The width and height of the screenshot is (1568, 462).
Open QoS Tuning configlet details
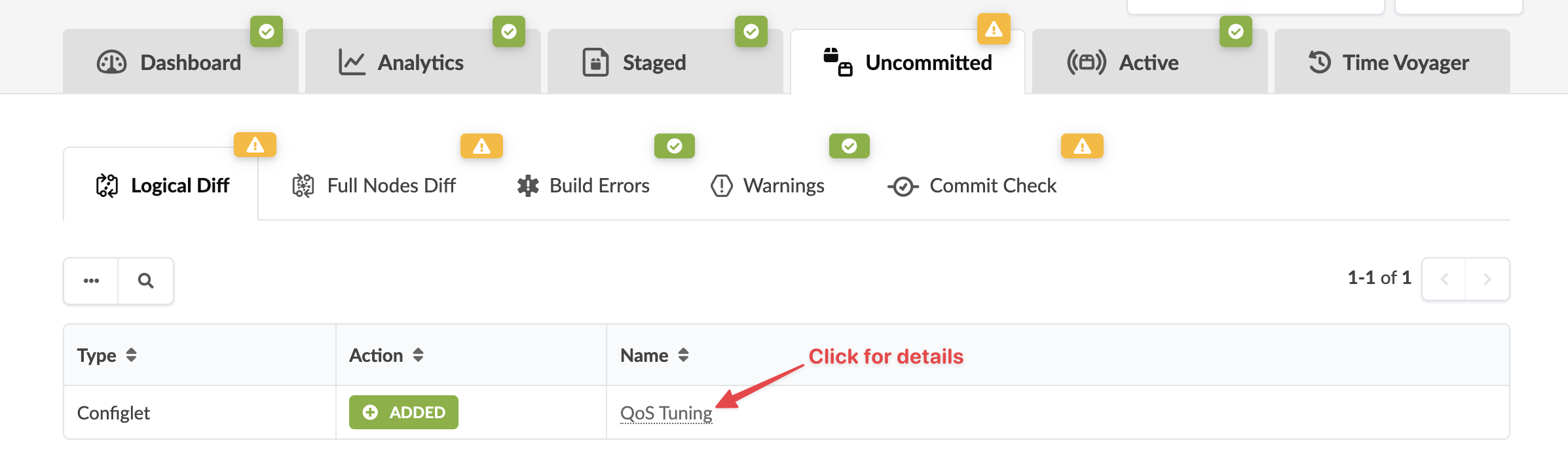point(665,413)
